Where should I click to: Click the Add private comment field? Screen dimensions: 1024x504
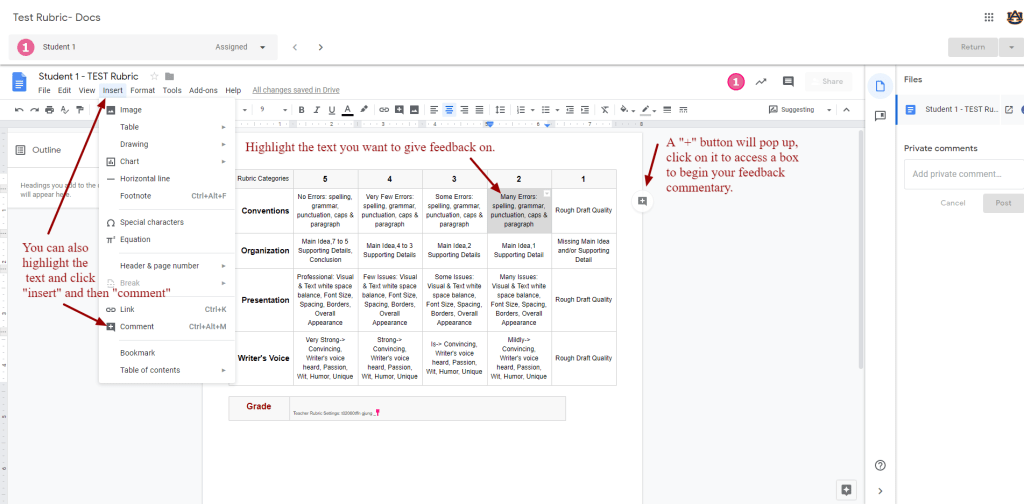click(x=962, y=173)
